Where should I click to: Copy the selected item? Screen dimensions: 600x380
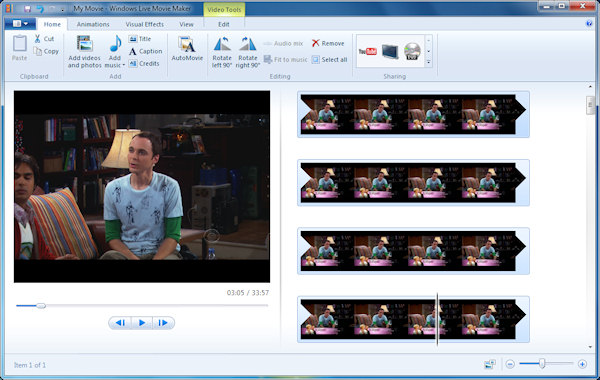coord(46,51)
